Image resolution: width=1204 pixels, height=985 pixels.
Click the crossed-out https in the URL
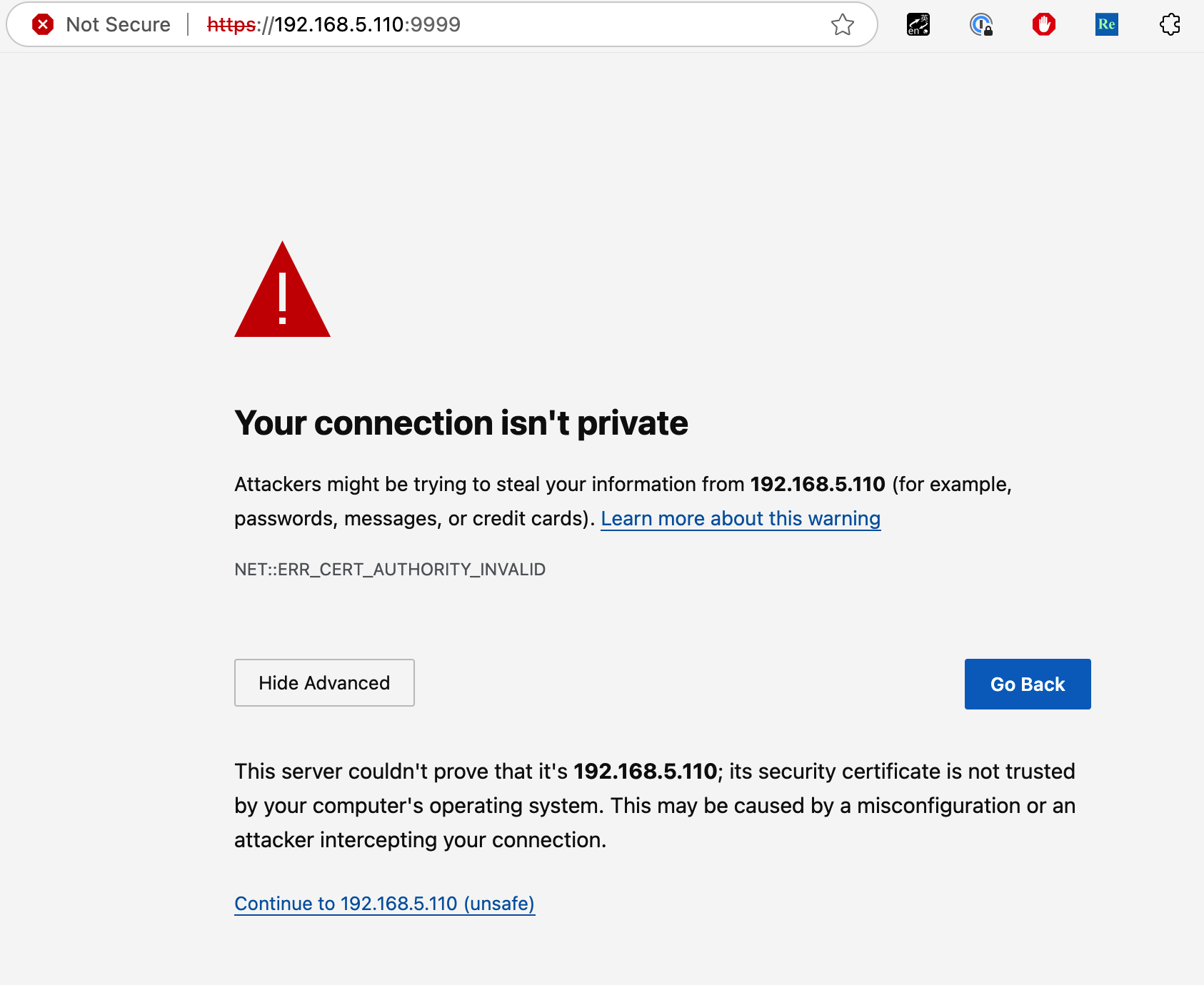point(231,24)
